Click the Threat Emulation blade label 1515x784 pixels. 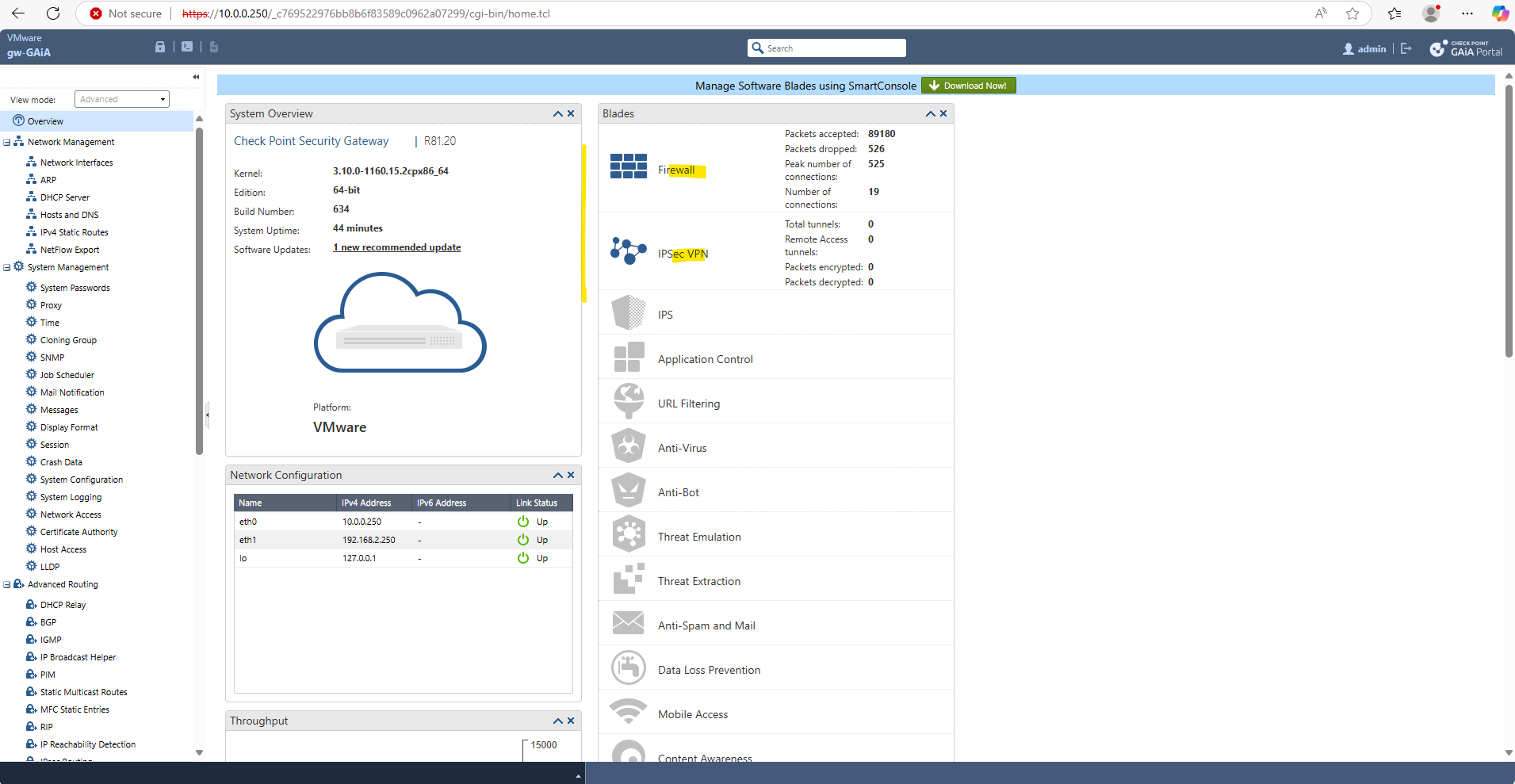[699, 537]
